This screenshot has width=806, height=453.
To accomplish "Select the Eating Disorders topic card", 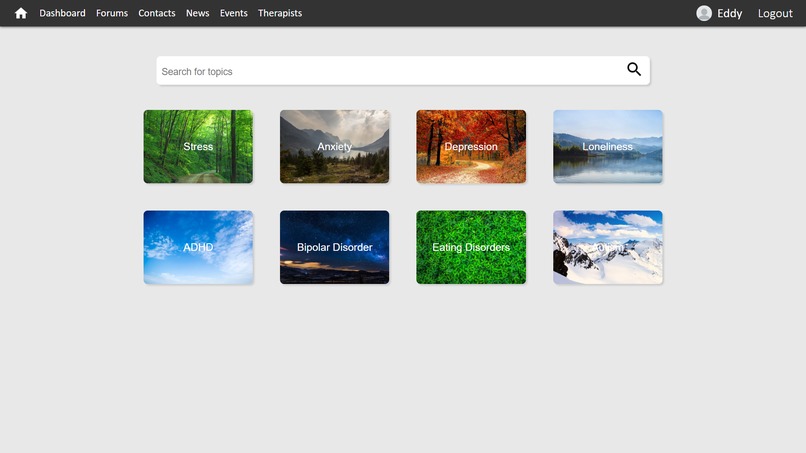I will (x=471, y=247).
